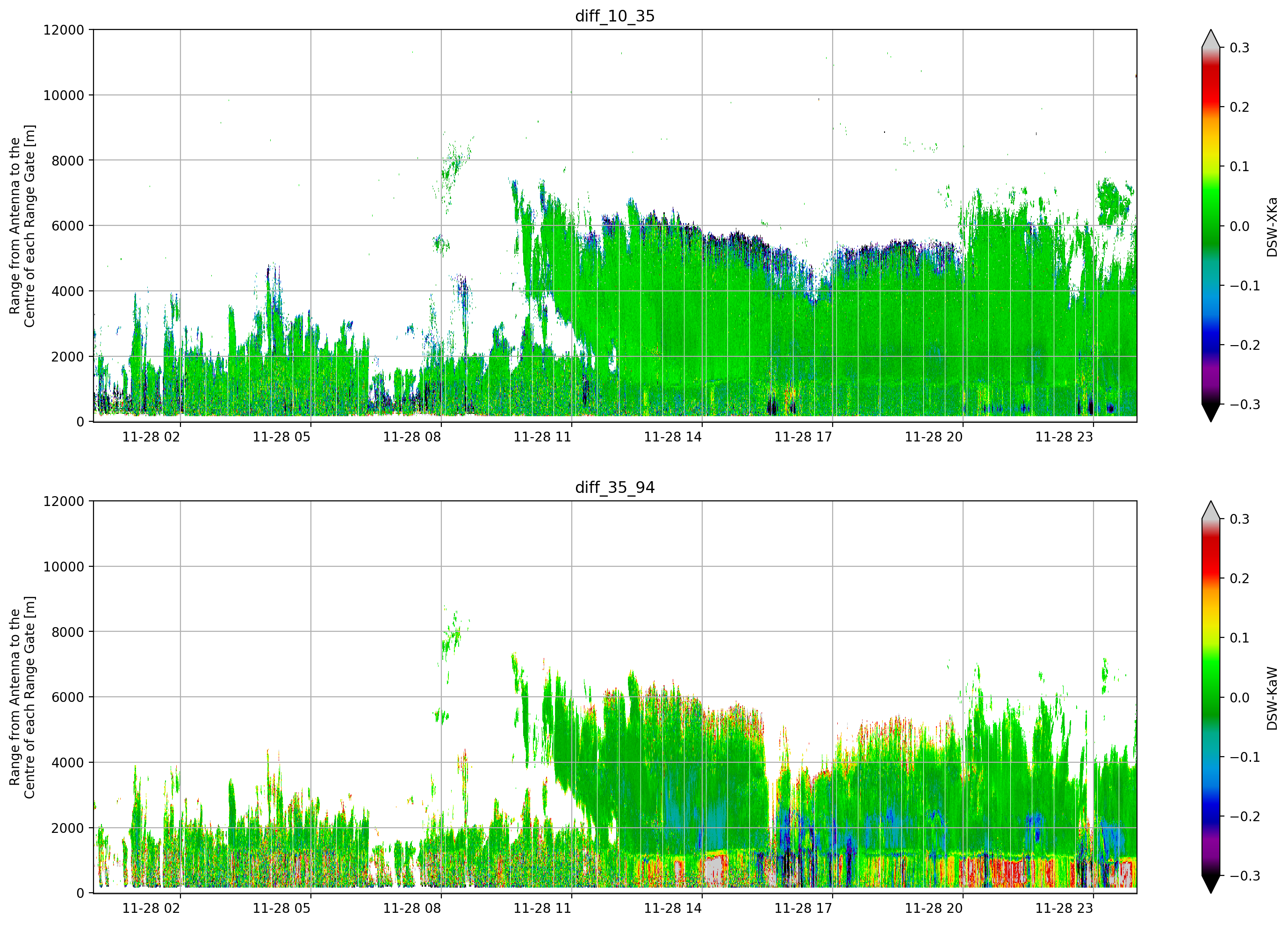Click the 11-28 05 label under top plot
This screenshot has width=1288, height=925.
[282, 437]
